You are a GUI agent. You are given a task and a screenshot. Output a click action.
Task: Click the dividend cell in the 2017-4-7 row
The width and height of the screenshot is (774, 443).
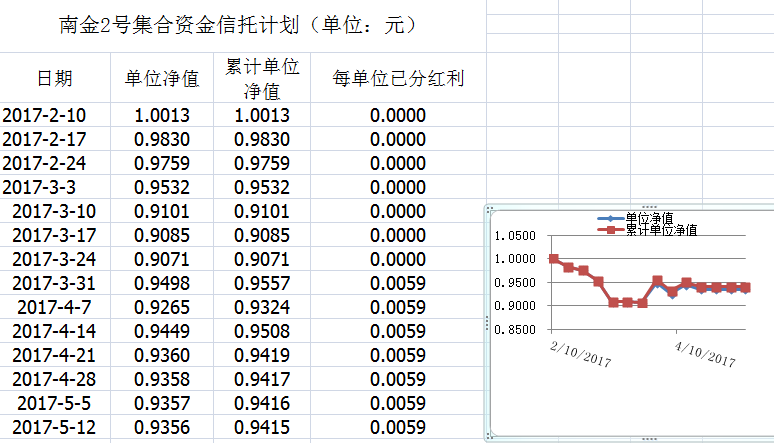[398, 307]
